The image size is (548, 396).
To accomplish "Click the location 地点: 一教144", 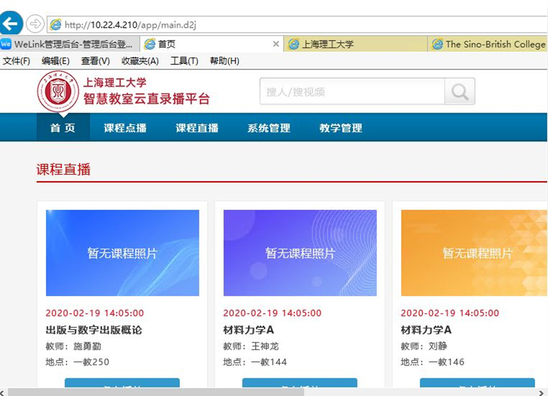I will click(x=255, y=362).
